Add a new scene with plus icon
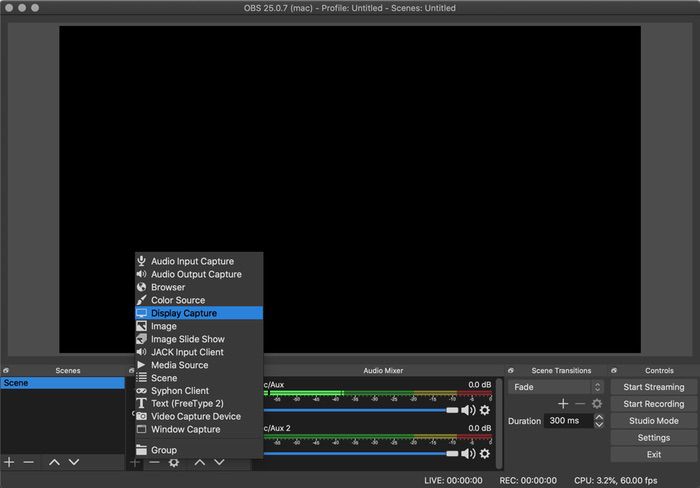The image size is (700, 488). (x=9, y=462)
